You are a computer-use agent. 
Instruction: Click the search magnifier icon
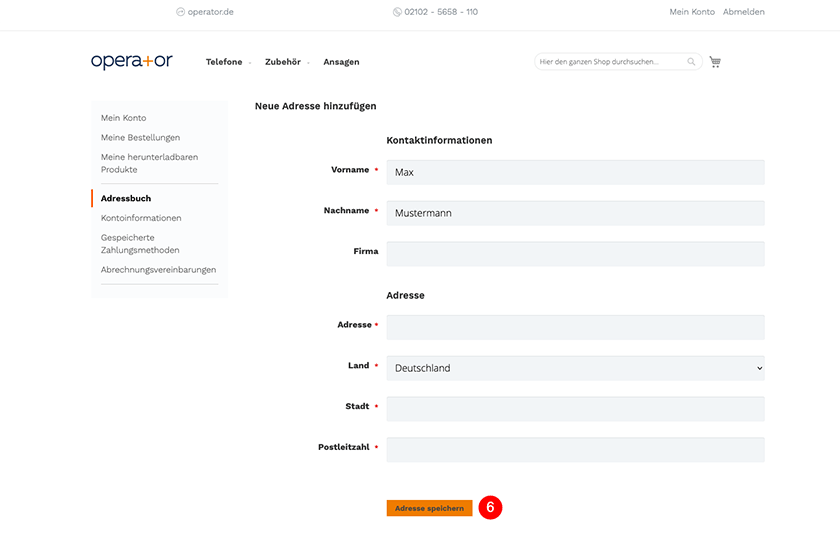tap(691, 62)
